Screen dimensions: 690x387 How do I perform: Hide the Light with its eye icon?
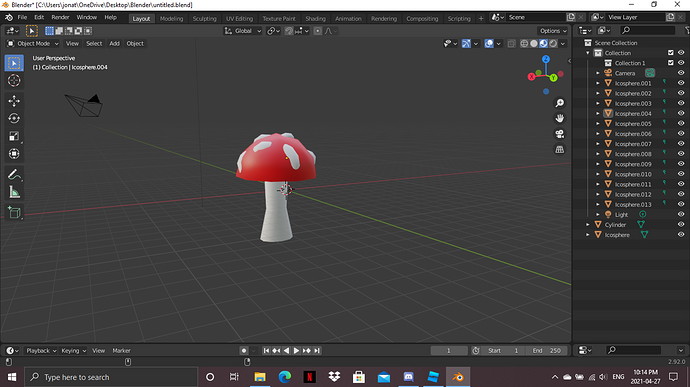pyautogui.click(x=681, y=214)
